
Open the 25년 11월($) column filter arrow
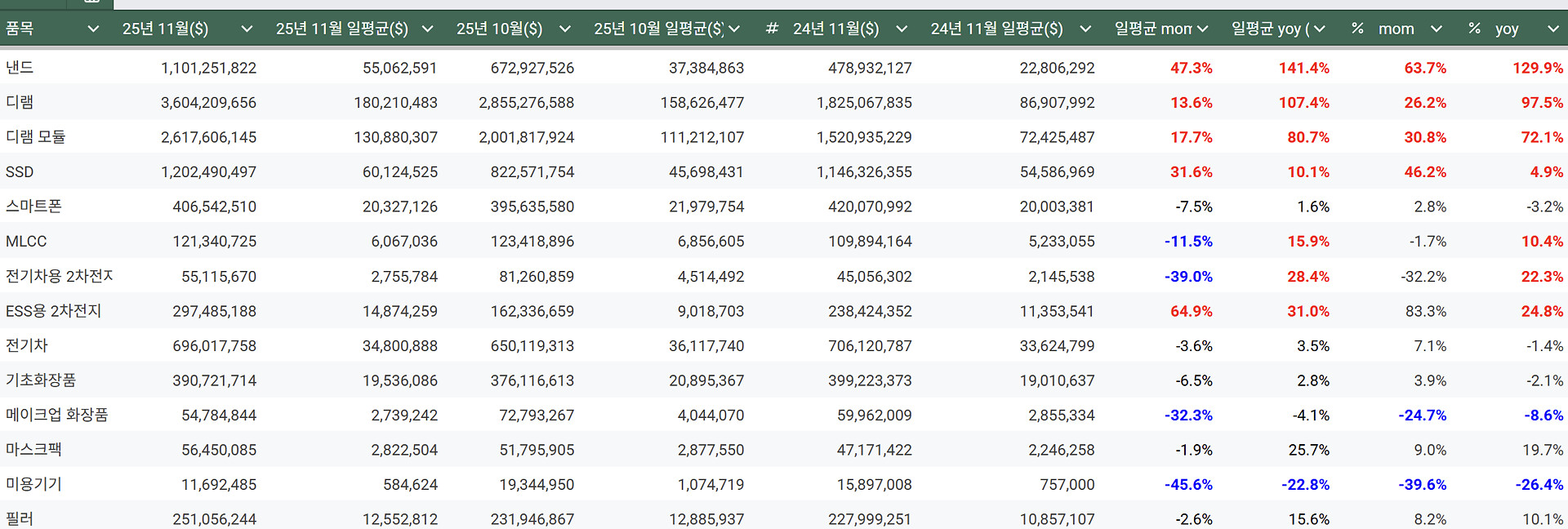pos(247,29)
